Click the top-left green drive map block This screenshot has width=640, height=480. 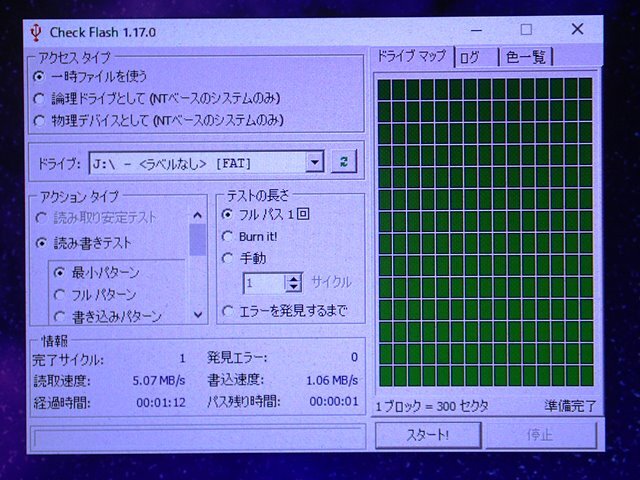click(x=384, y=89)
